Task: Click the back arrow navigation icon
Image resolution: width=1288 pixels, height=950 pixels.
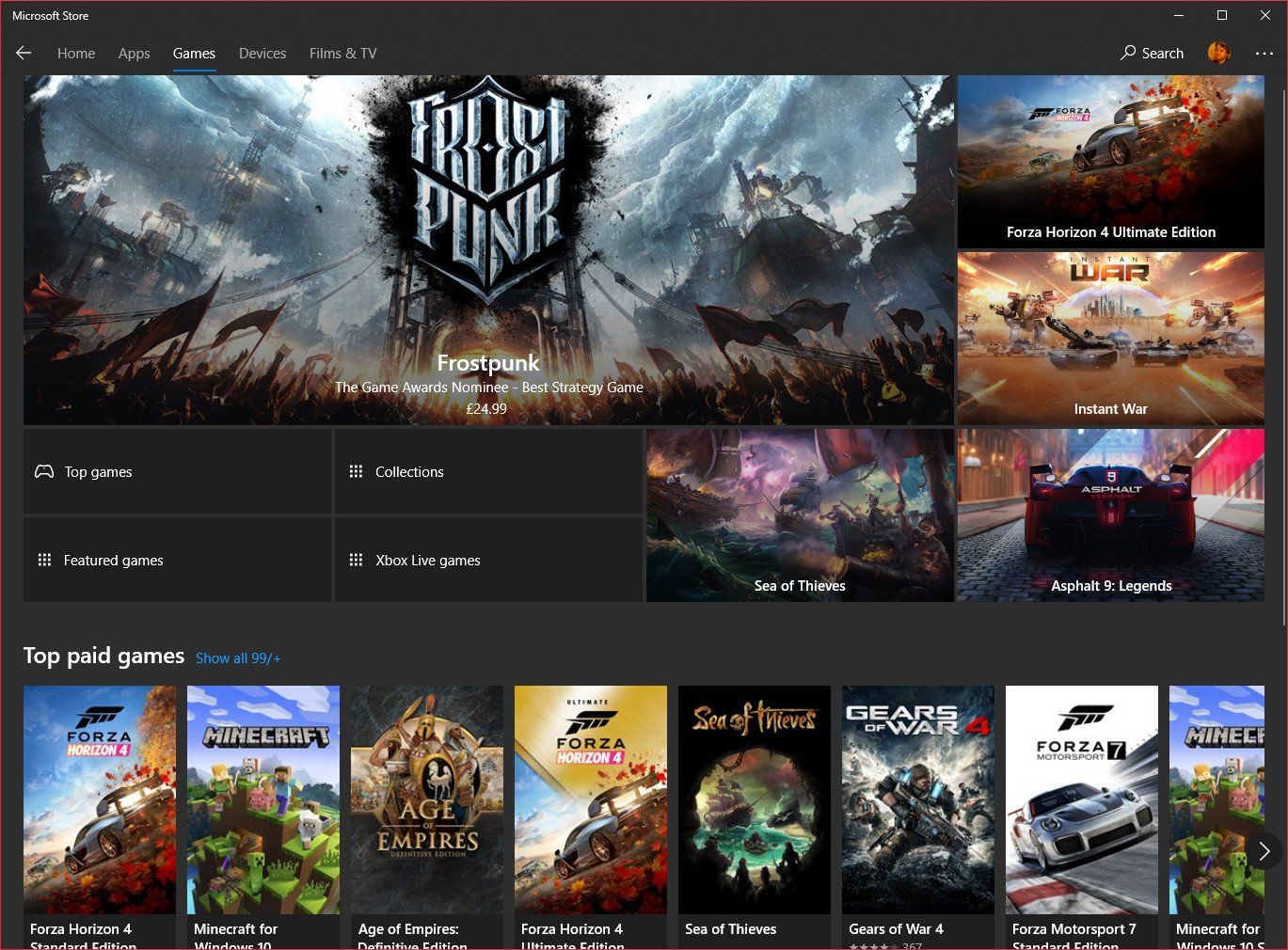Action: (x=24, y=53)
